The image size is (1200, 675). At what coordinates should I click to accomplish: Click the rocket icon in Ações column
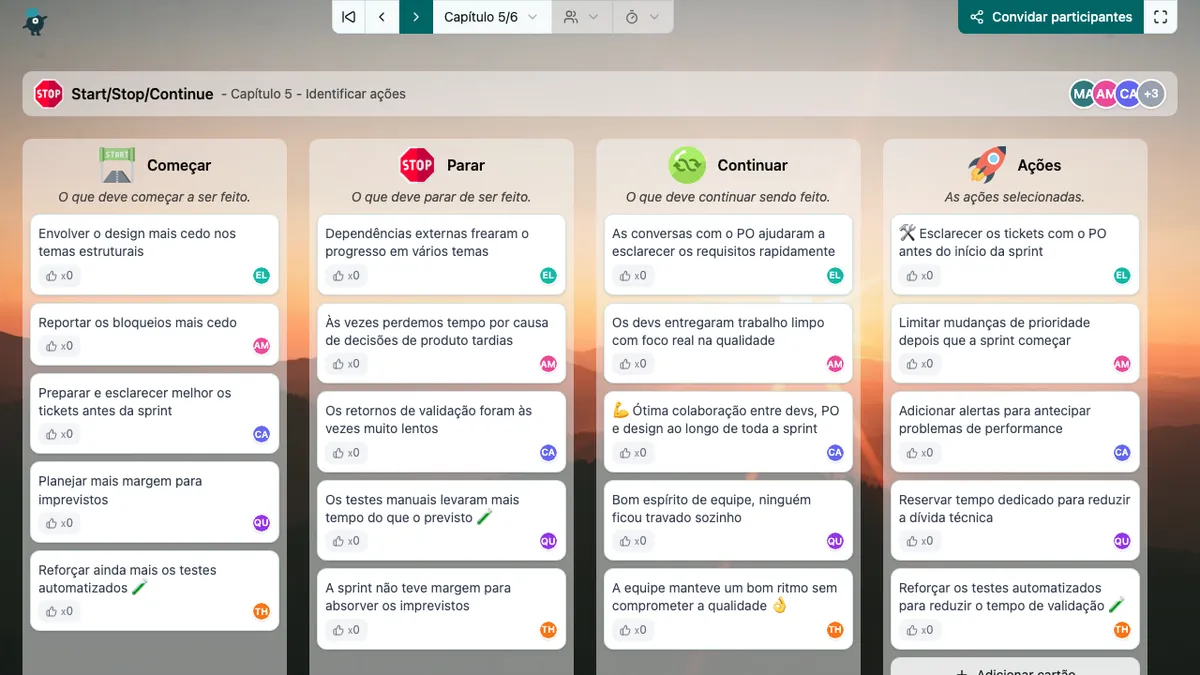point(987,165)
